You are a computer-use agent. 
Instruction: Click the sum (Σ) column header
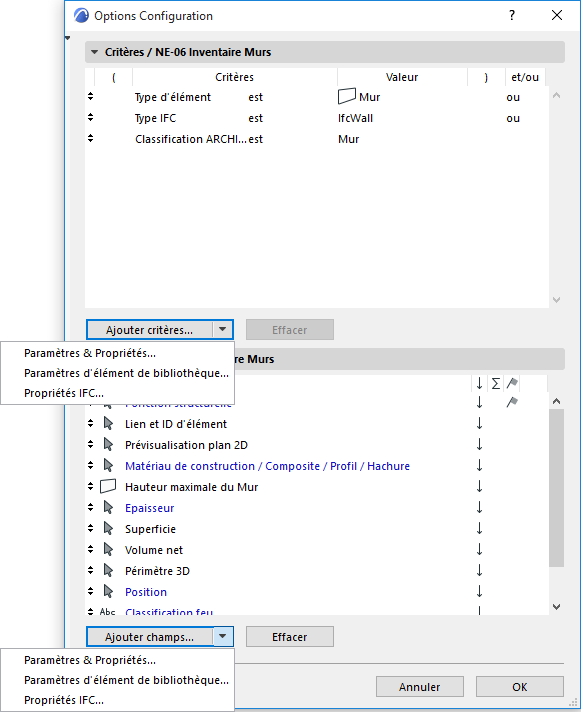[x=496, y=384]
